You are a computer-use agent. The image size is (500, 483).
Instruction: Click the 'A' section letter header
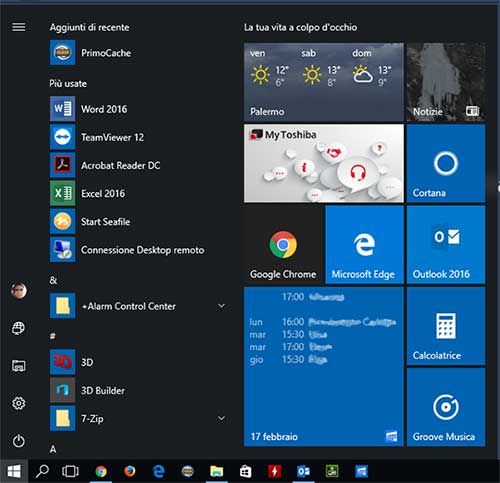click(x=53, y=449)
